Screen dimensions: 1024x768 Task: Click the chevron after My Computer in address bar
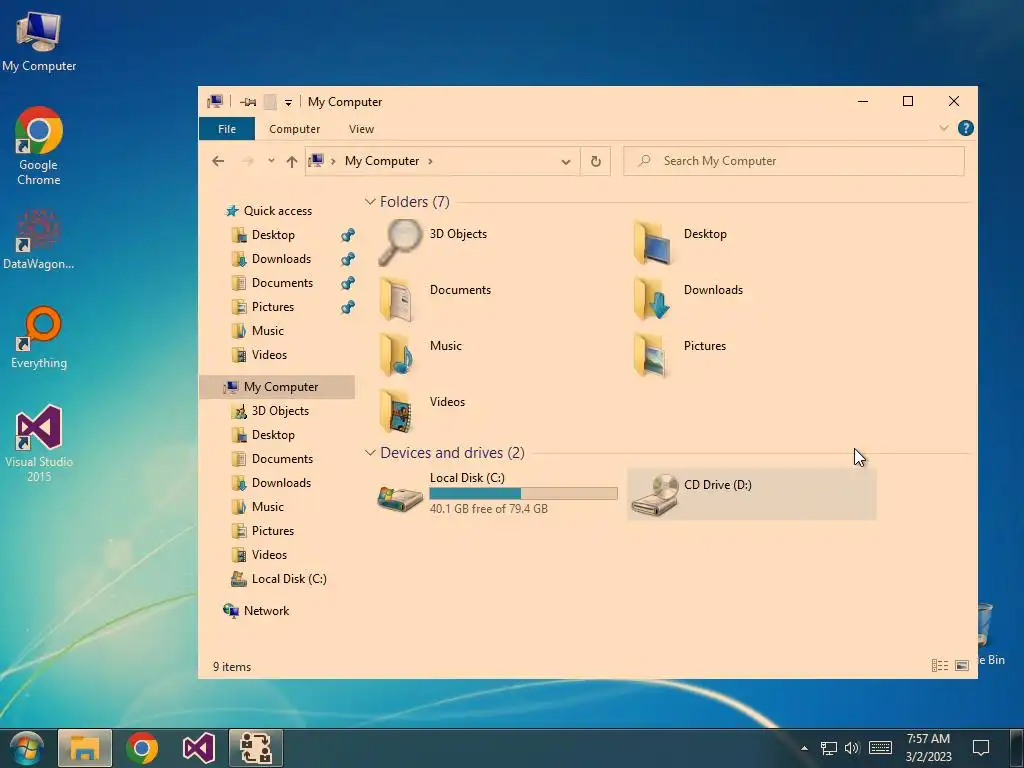tap(430, 161)
